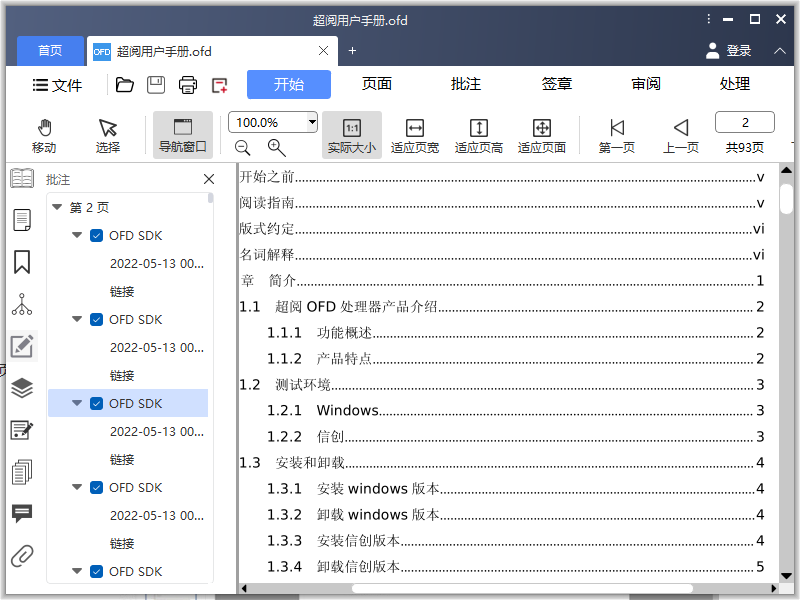Open the 处理 ribbon tab

[x=735, y=84]
